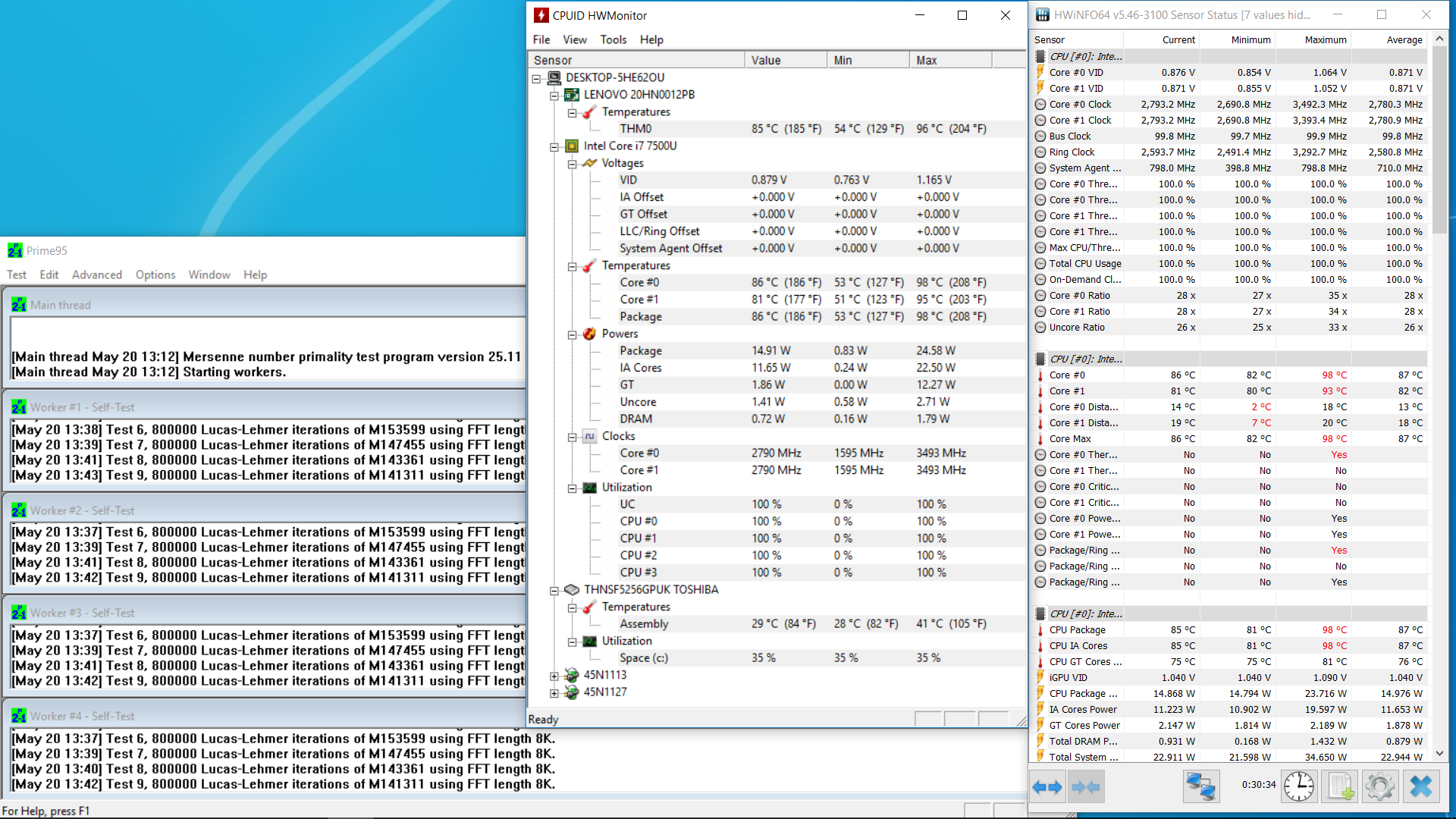Open the Prime95 Options menu
Screen dimensions: 1456x819
point(155,275)
